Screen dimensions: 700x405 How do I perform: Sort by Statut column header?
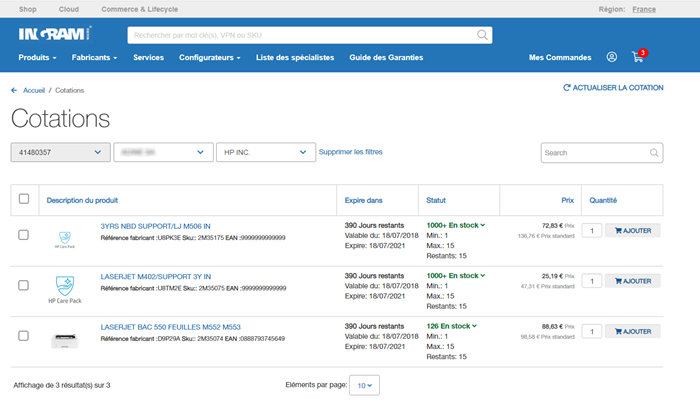436,200
